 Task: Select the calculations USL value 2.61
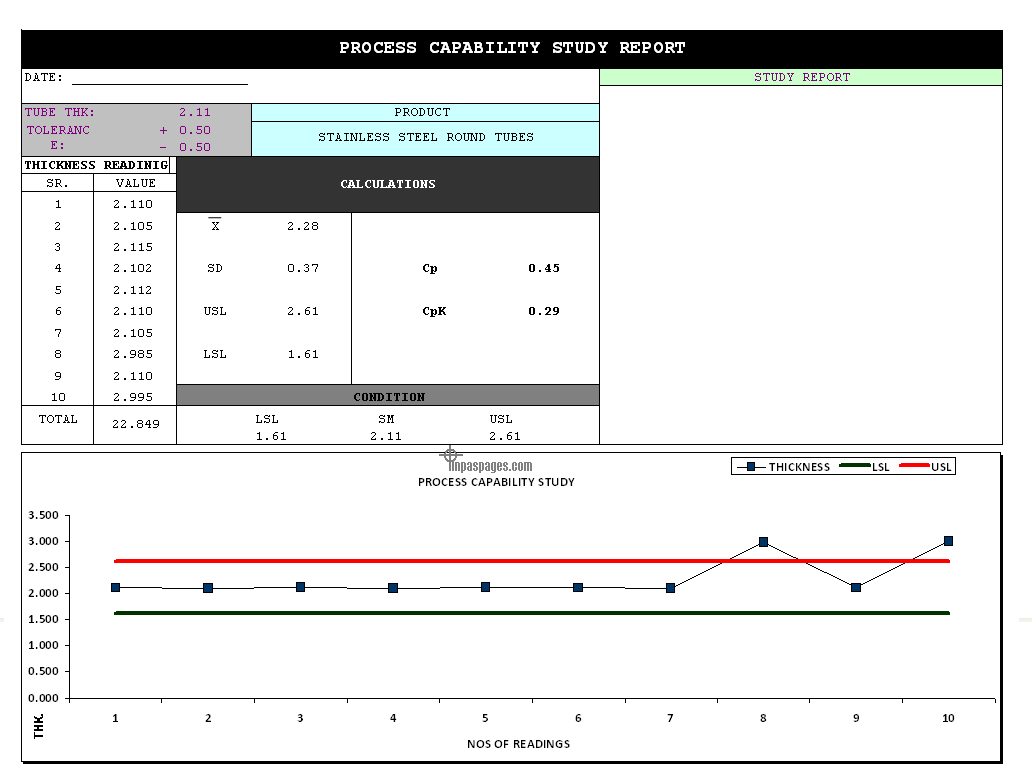coord(303,311)
